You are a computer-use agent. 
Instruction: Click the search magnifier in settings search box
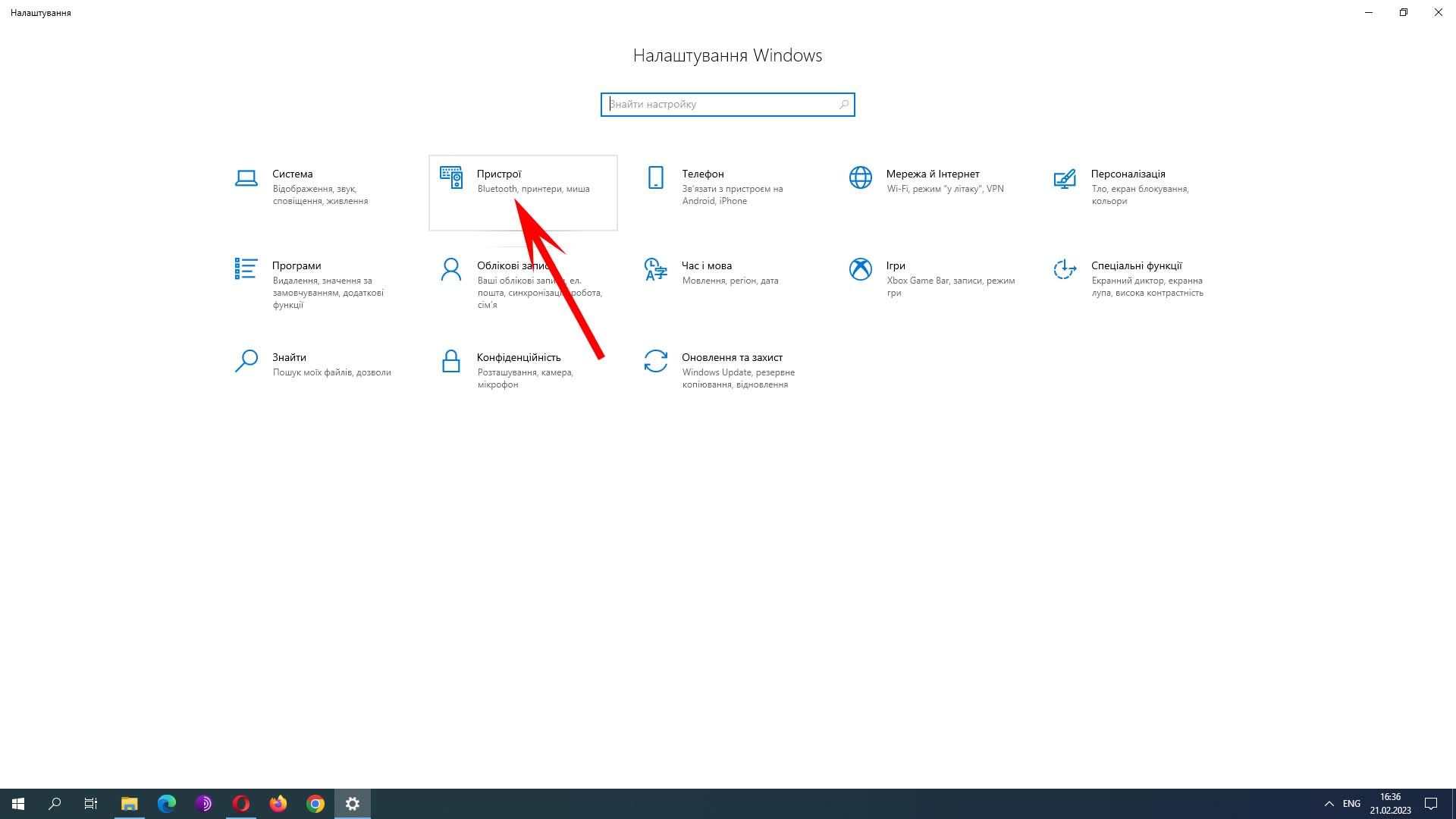843,105
